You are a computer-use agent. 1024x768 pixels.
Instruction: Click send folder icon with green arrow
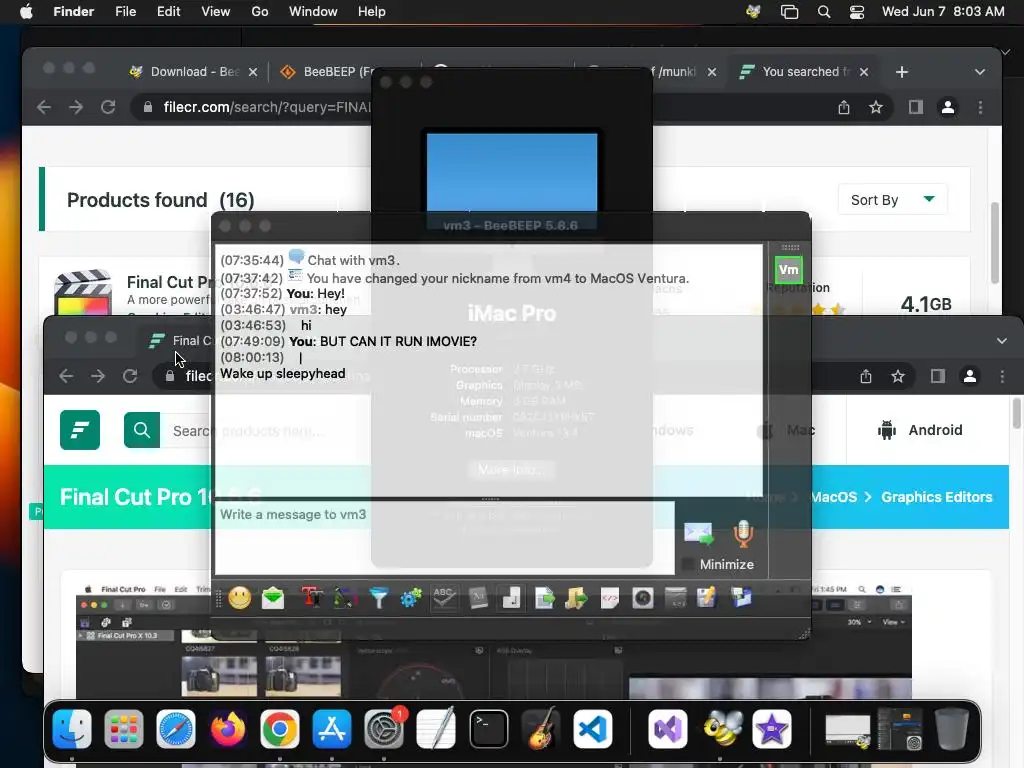(x=577, y=598)
